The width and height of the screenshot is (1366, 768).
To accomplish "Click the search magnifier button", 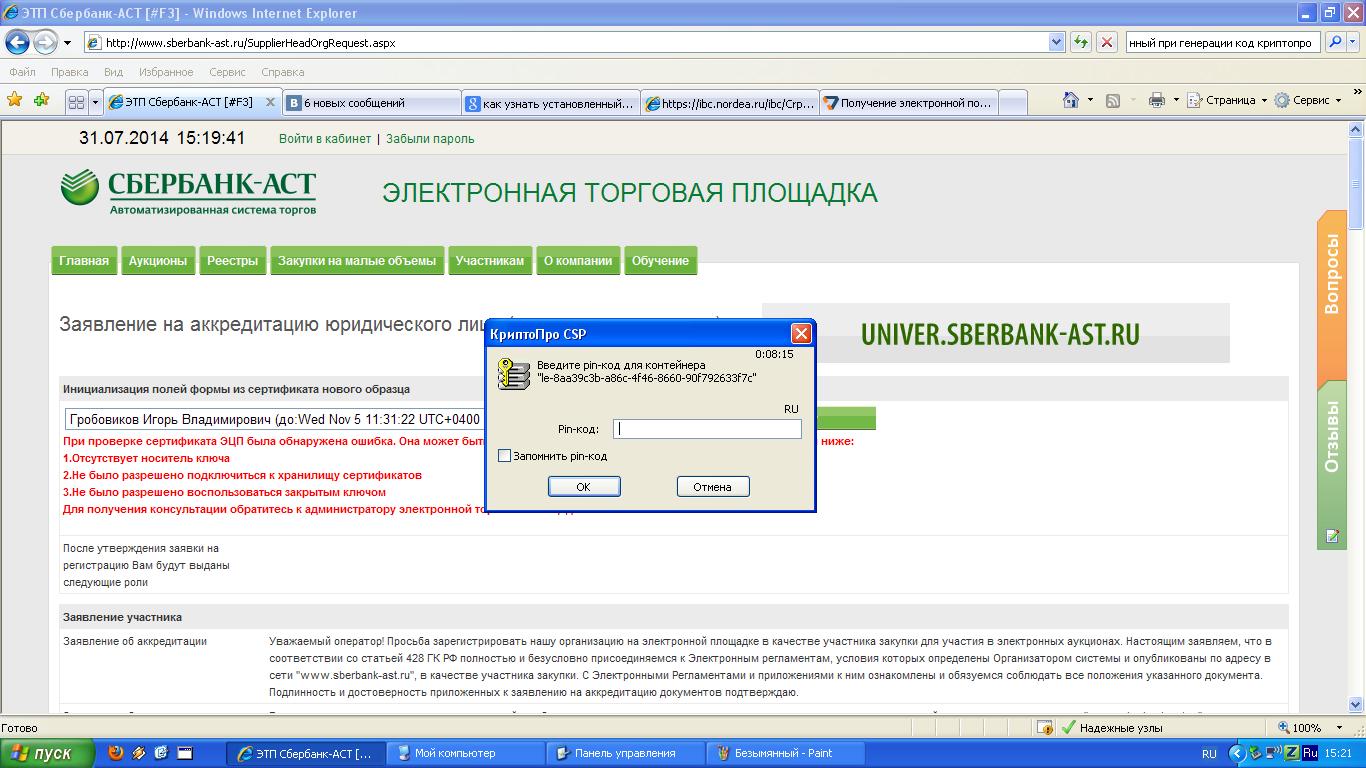I will pos(1334,42).
